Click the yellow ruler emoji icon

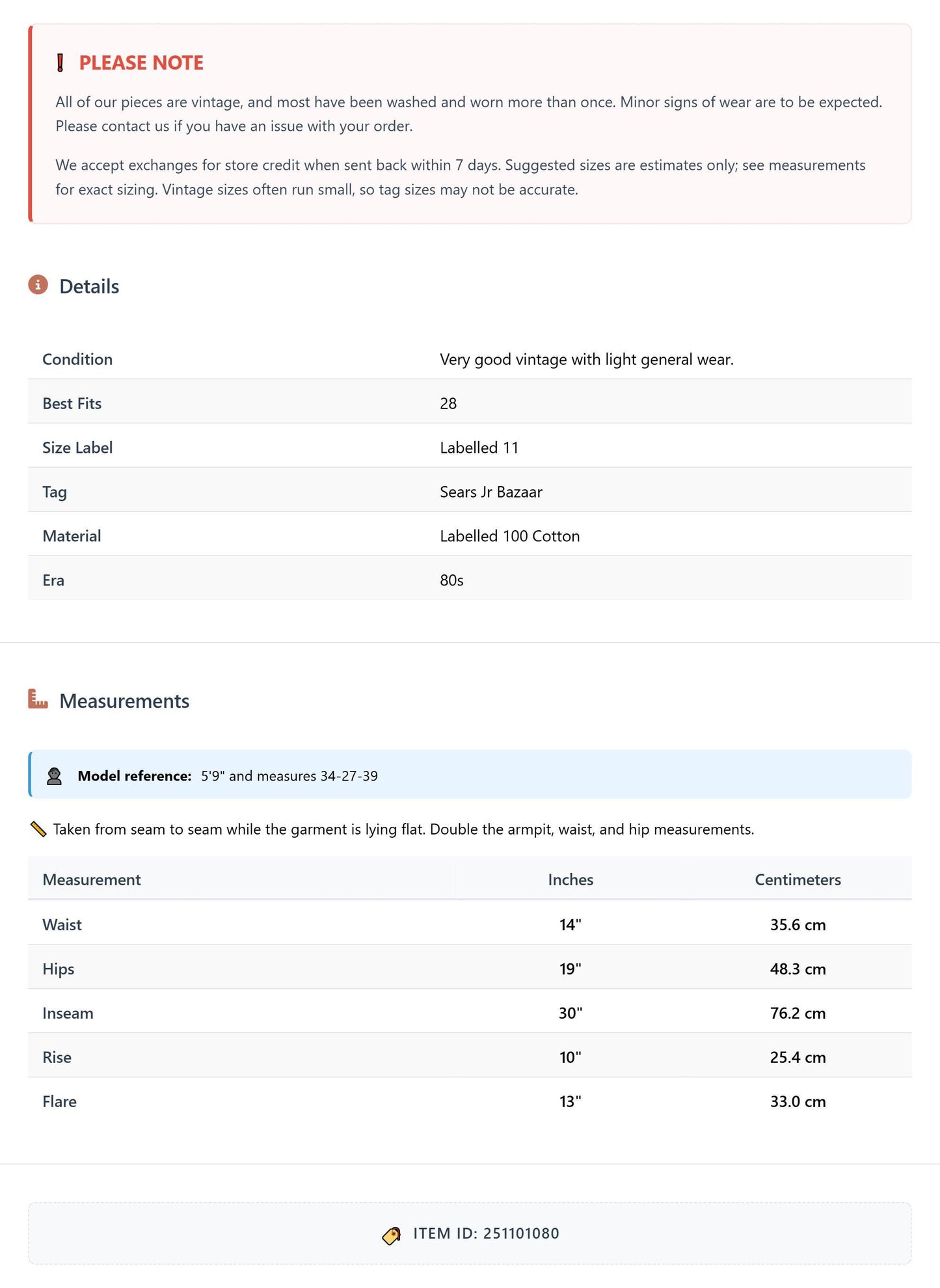click(x=38, y=829)
